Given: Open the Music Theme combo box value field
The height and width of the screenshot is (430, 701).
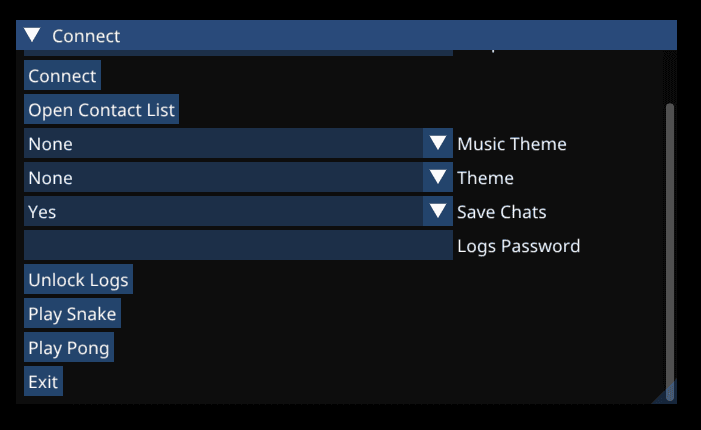Looking at the screenshot, I should pyautogui.click(x=222, y=144).
